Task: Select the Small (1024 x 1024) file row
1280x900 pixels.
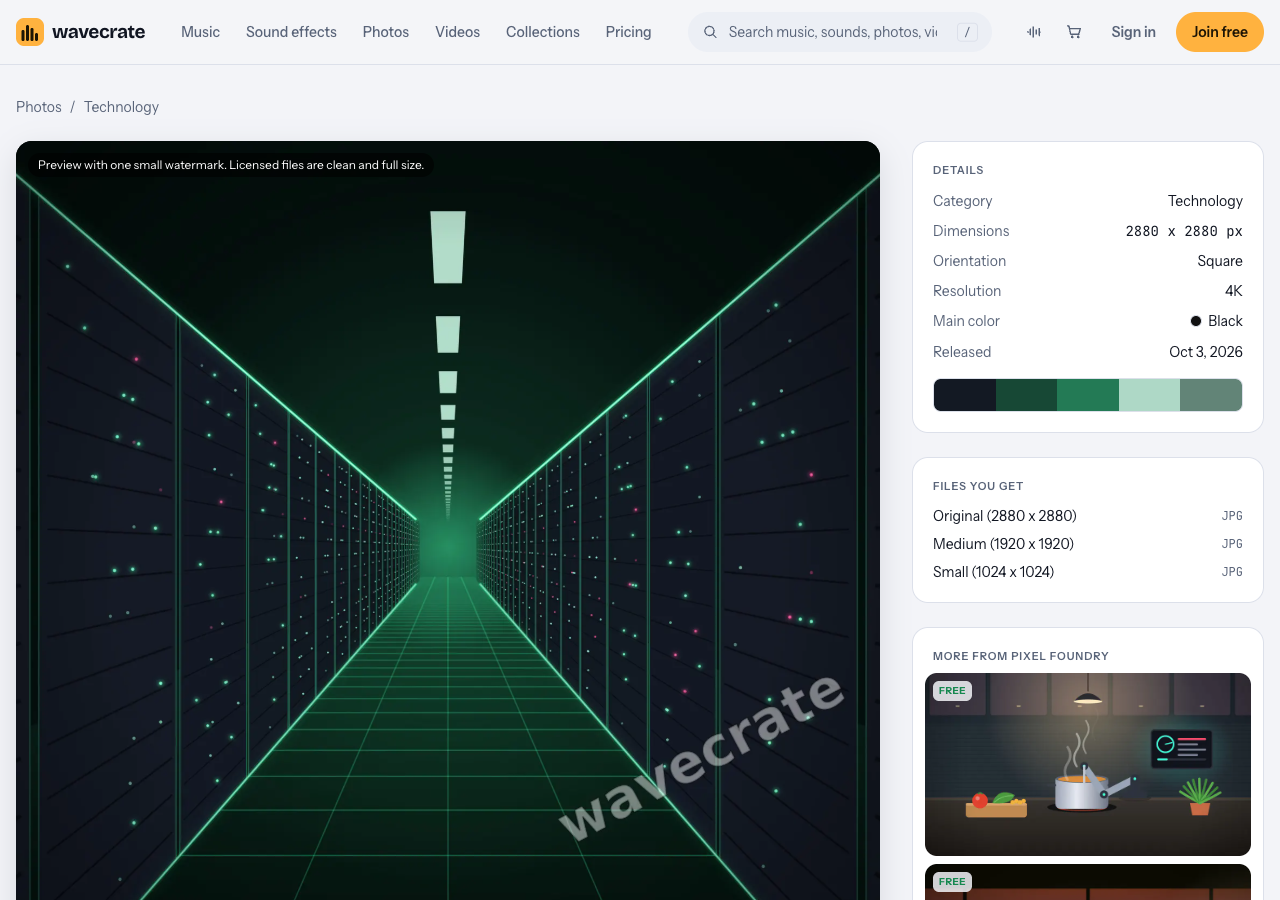Action: coord(1088,572)
